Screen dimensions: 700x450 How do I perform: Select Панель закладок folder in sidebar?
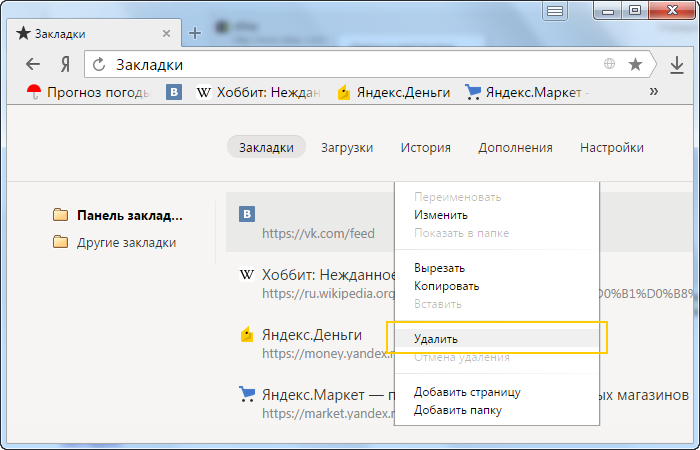(118, 216)
